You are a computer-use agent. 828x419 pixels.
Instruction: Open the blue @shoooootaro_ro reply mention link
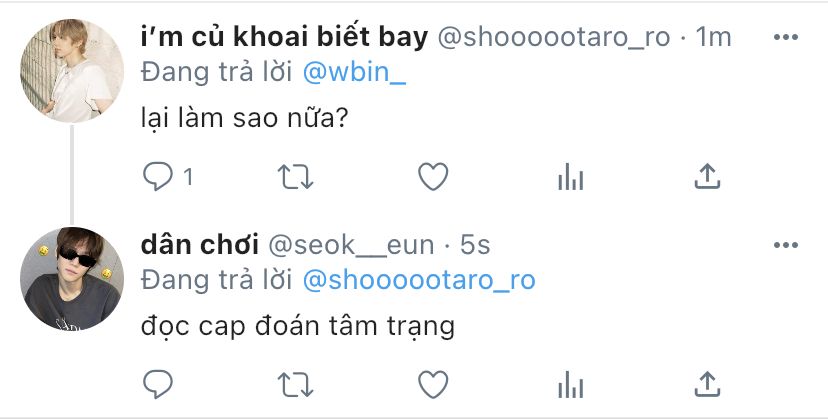[x=419, y=280]
